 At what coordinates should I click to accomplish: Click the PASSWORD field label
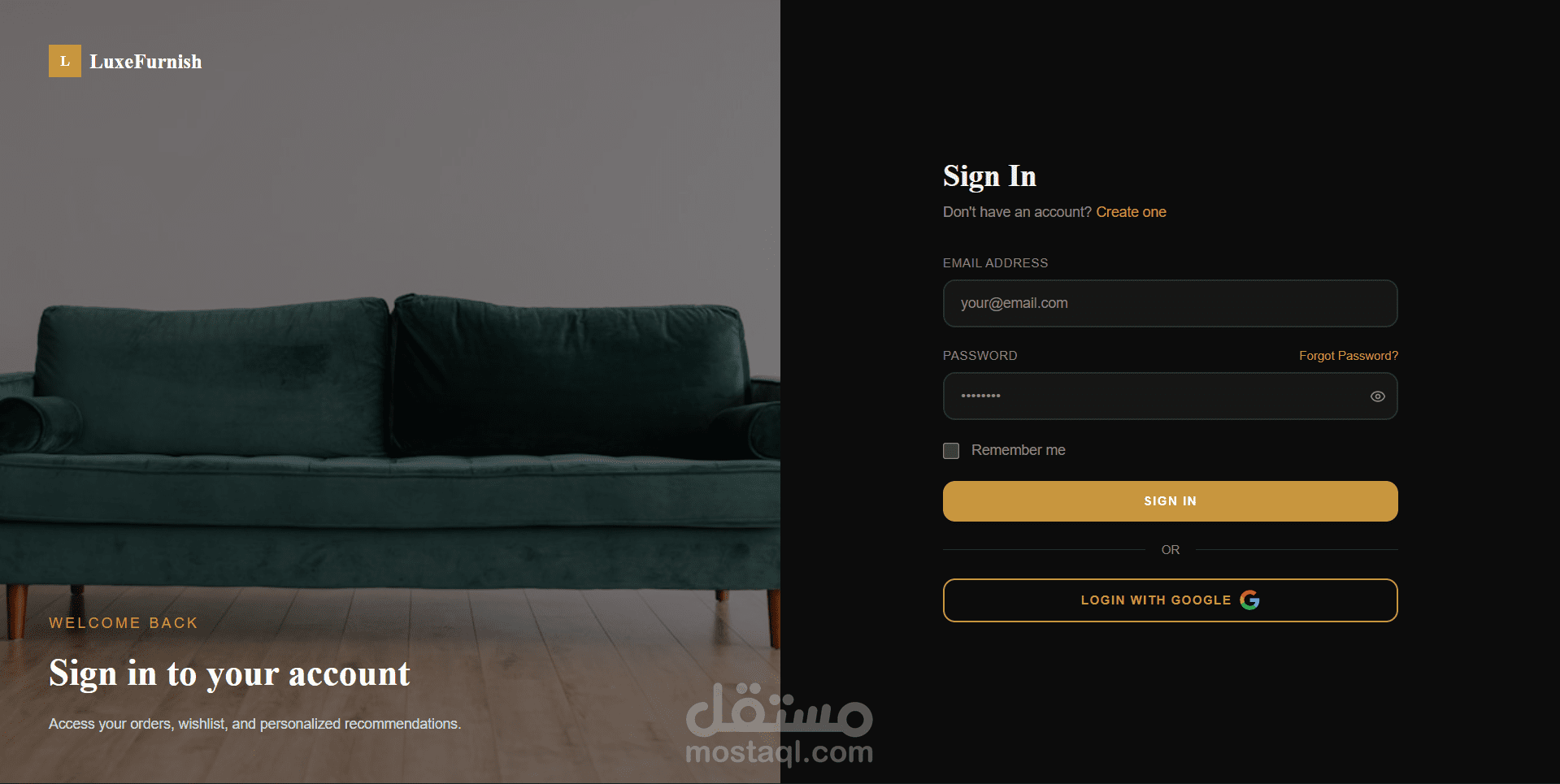click(x=980, y=356)
